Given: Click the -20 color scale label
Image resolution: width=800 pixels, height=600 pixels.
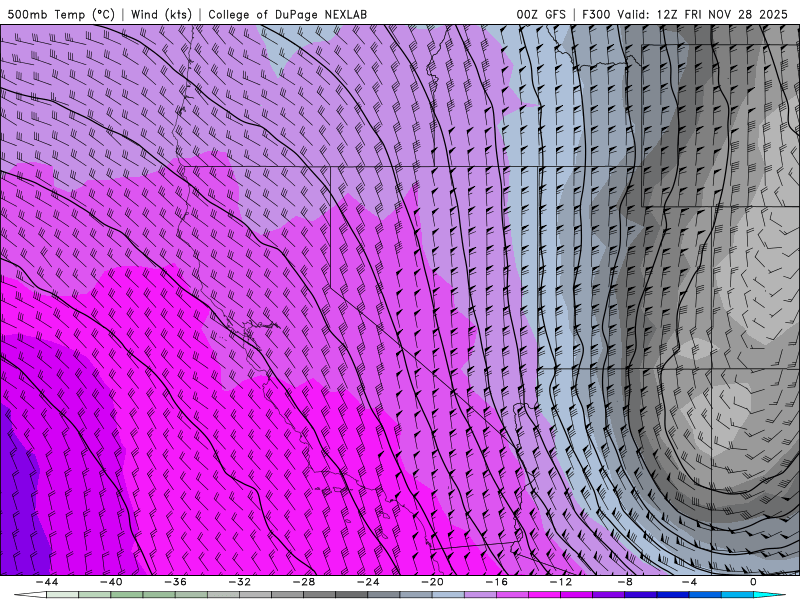Looking at the screenshot, I should tap(432, 582).
